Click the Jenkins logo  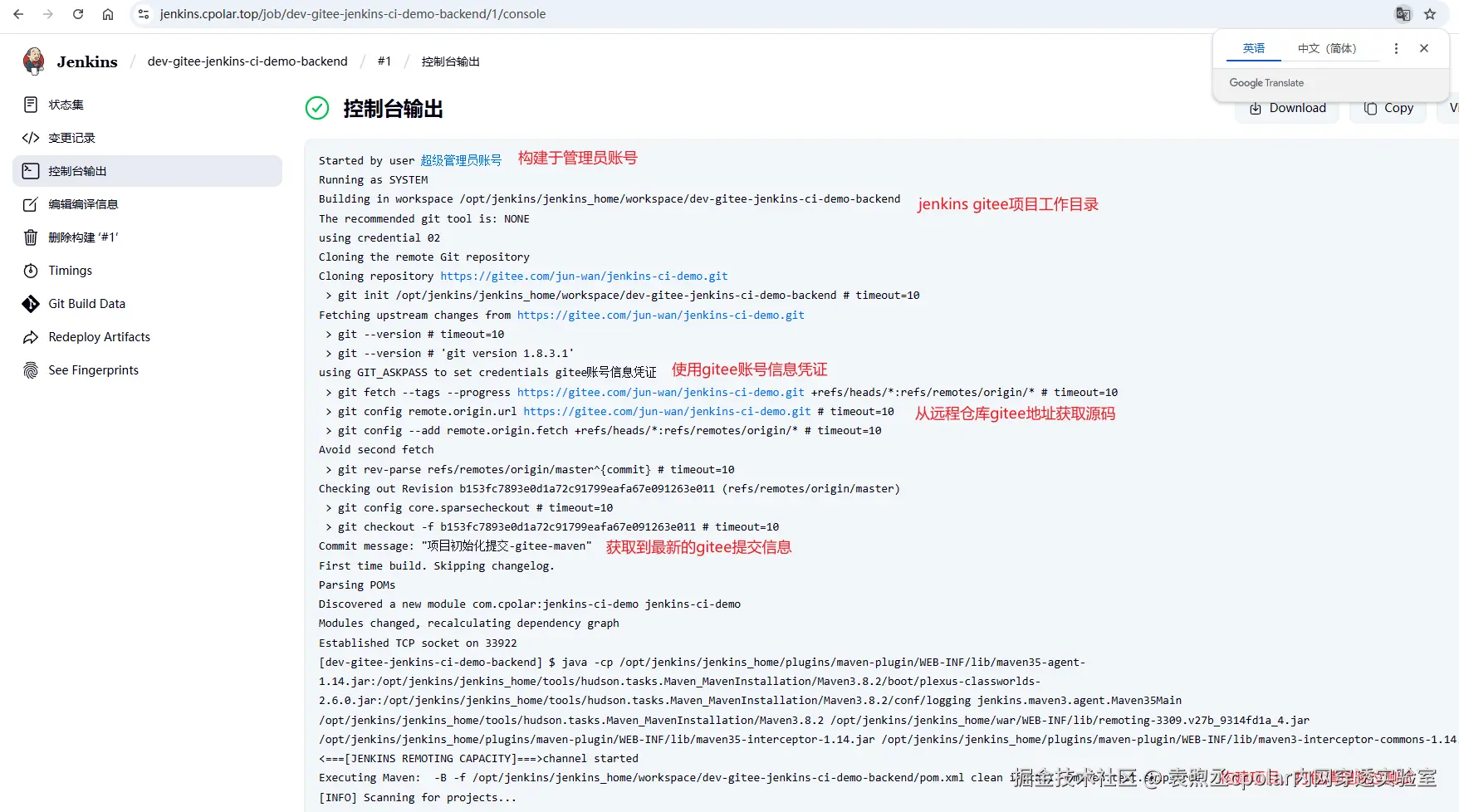[x=34, y=61]
